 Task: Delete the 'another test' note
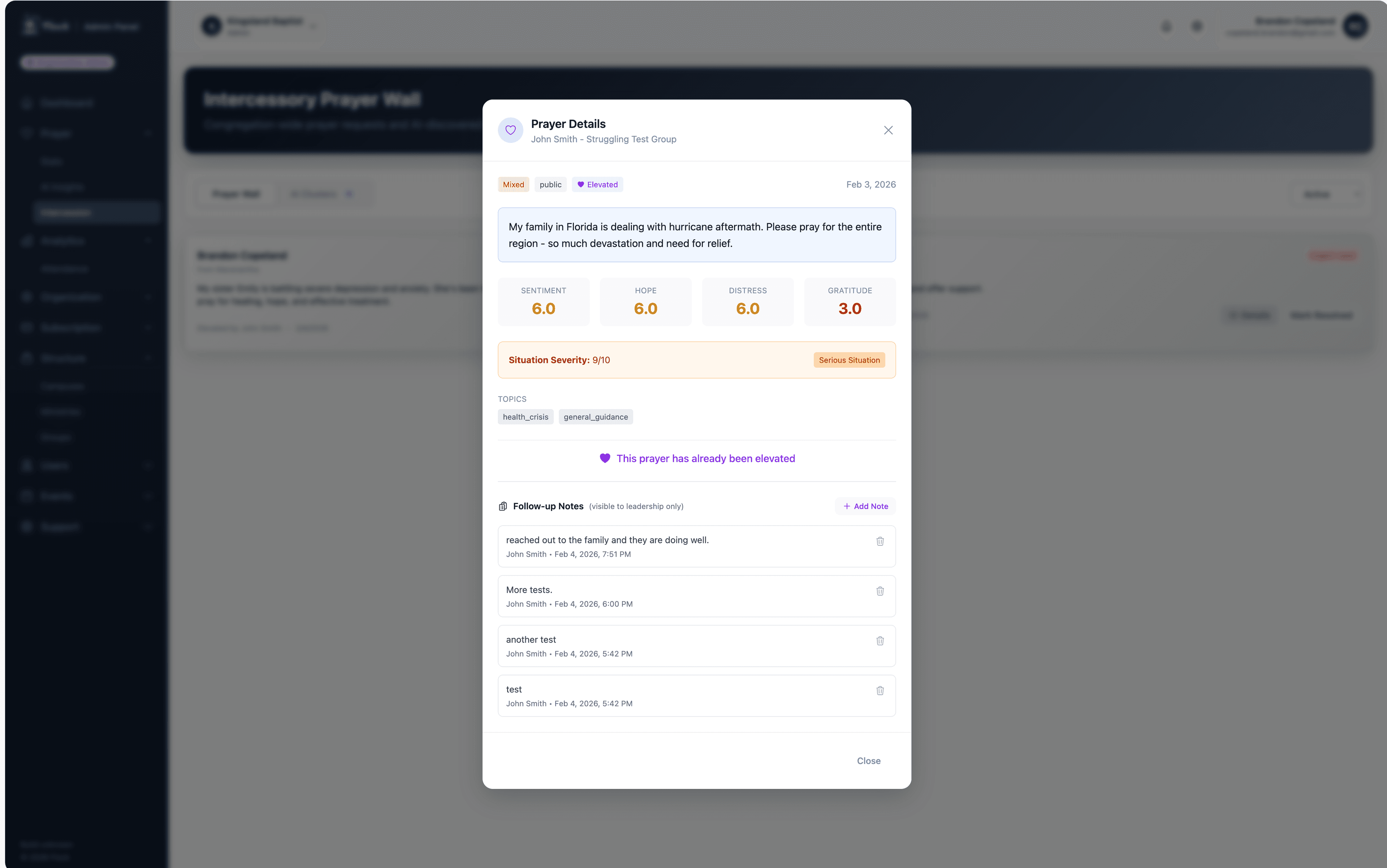click(880, 641)
